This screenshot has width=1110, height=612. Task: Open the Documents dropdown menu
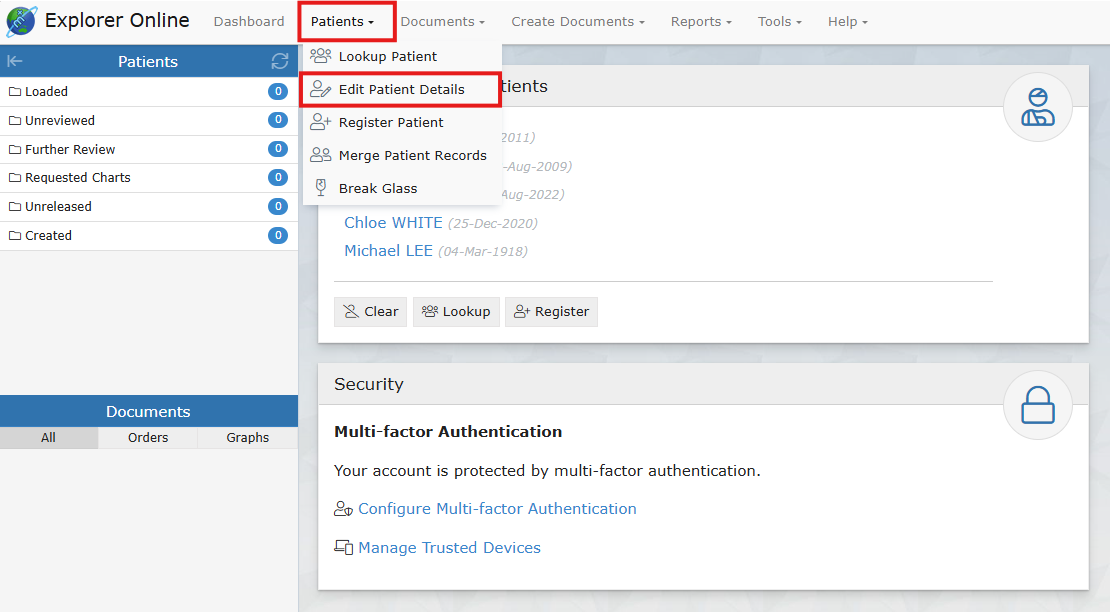[x=442, y=21]
